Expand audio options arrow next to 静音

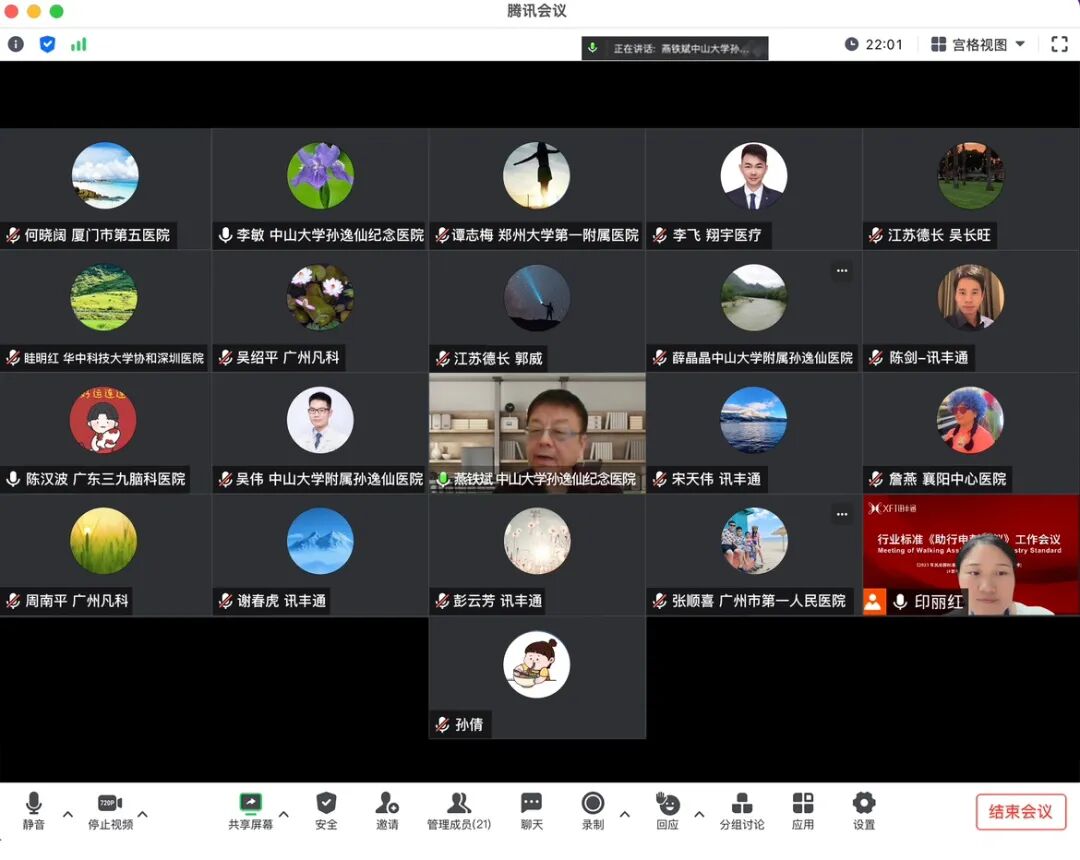pos(68,815)
